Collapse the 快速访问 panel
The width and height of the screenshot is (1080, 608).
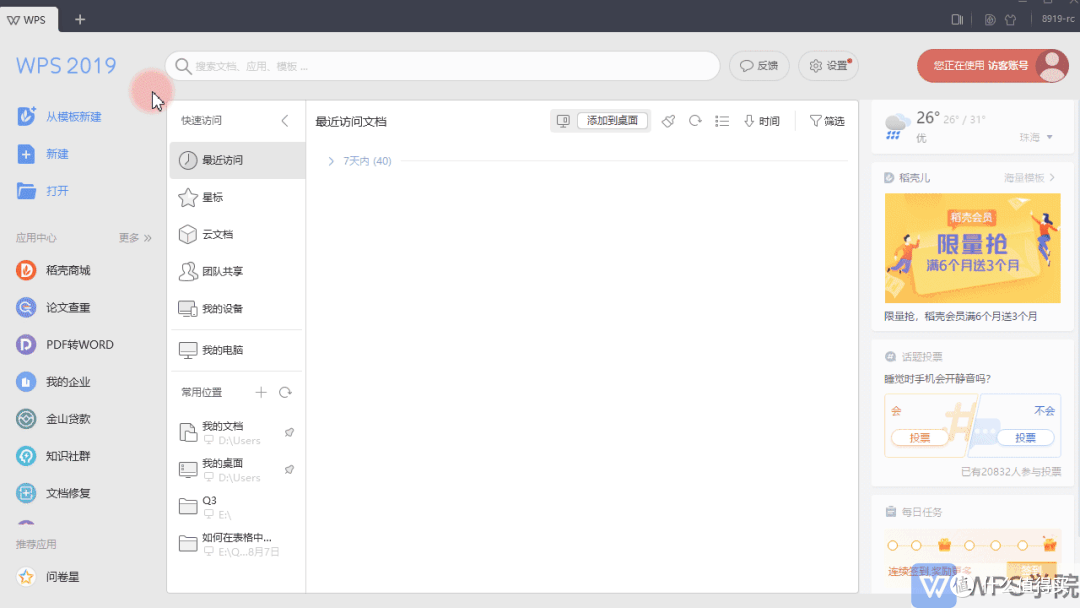coord(285,120)
